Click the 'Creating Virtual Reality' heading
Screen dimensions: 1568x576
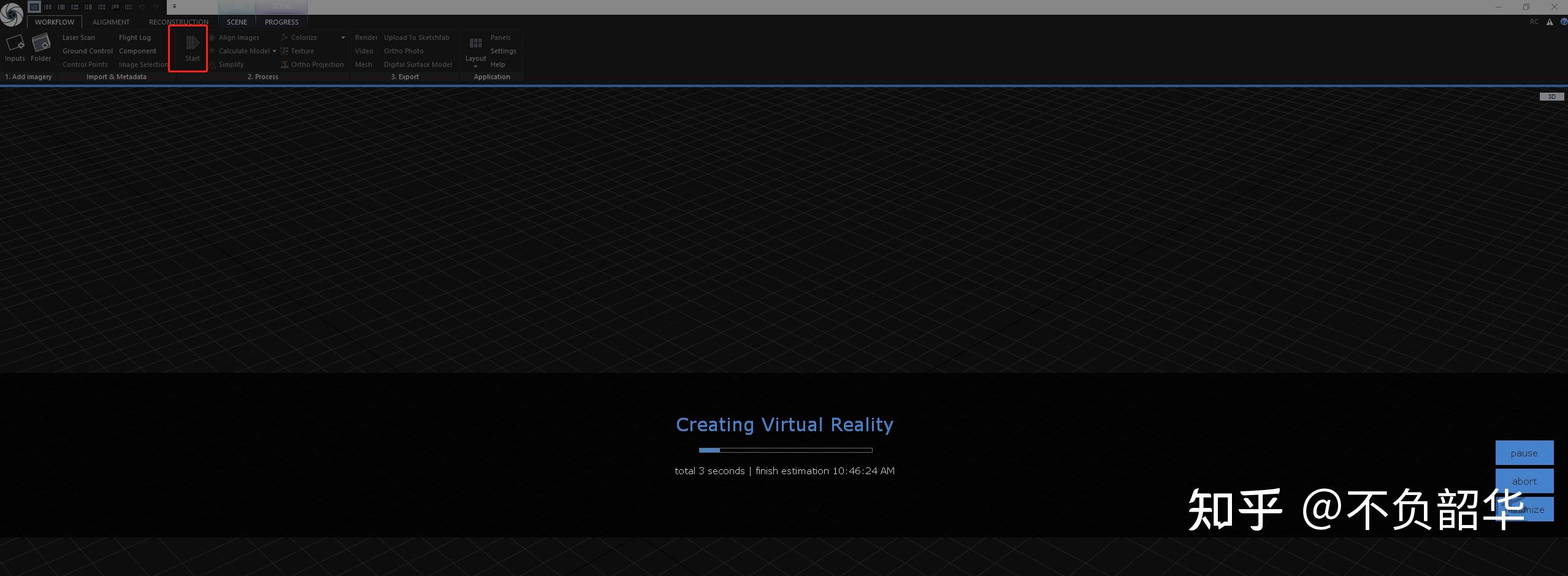(784, 424)
